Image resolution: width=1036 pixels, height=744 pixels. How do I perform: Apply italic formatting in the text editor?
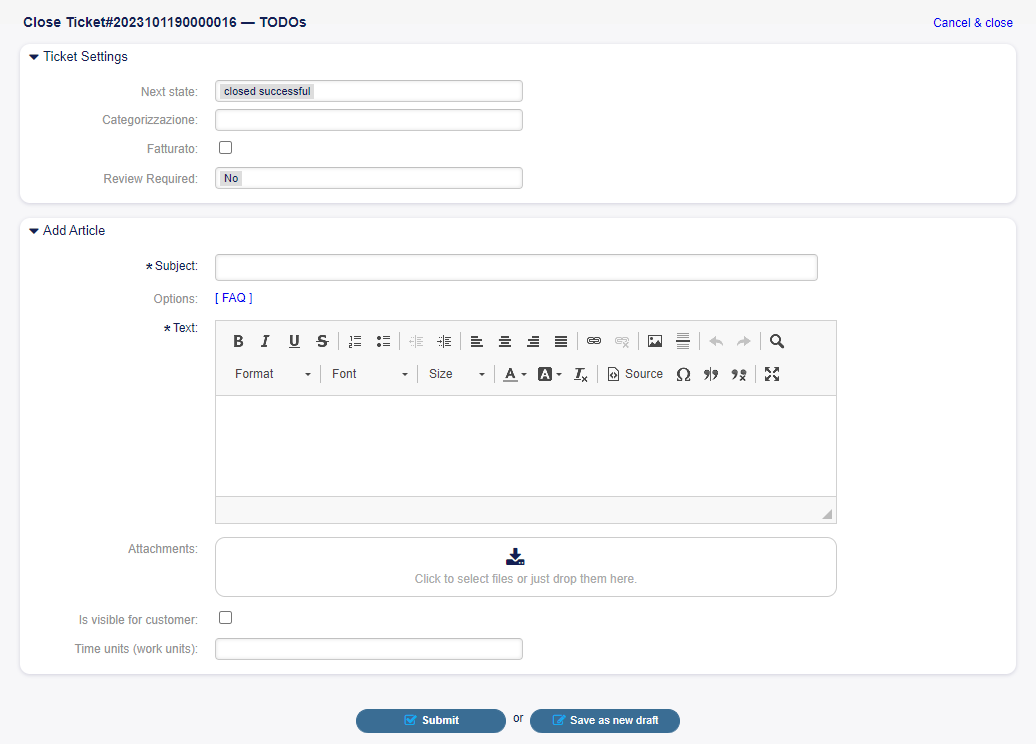pos(265,341)
